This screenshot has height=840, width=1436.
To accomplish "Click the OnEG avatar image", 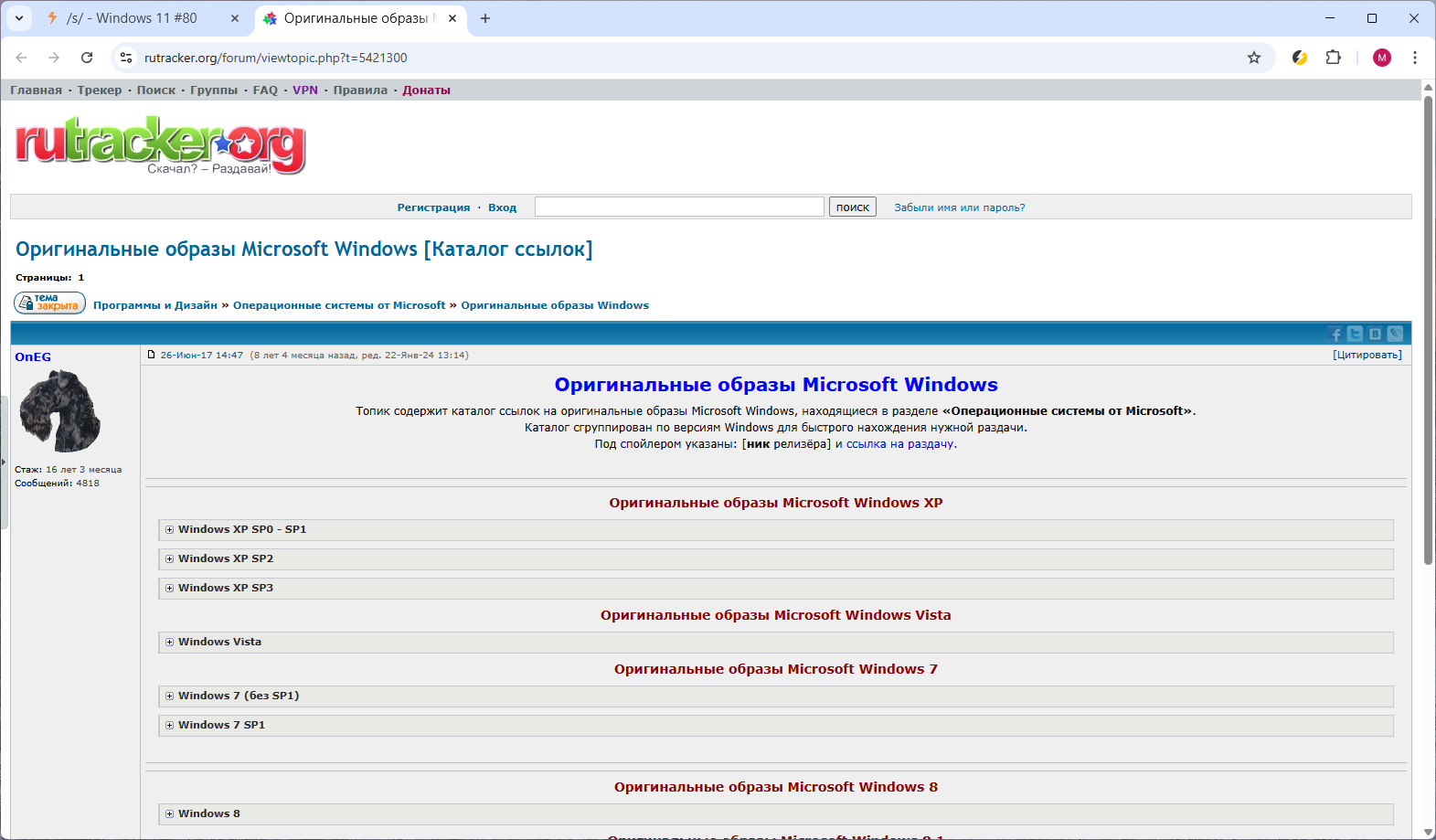I will (x=60, y=411).
